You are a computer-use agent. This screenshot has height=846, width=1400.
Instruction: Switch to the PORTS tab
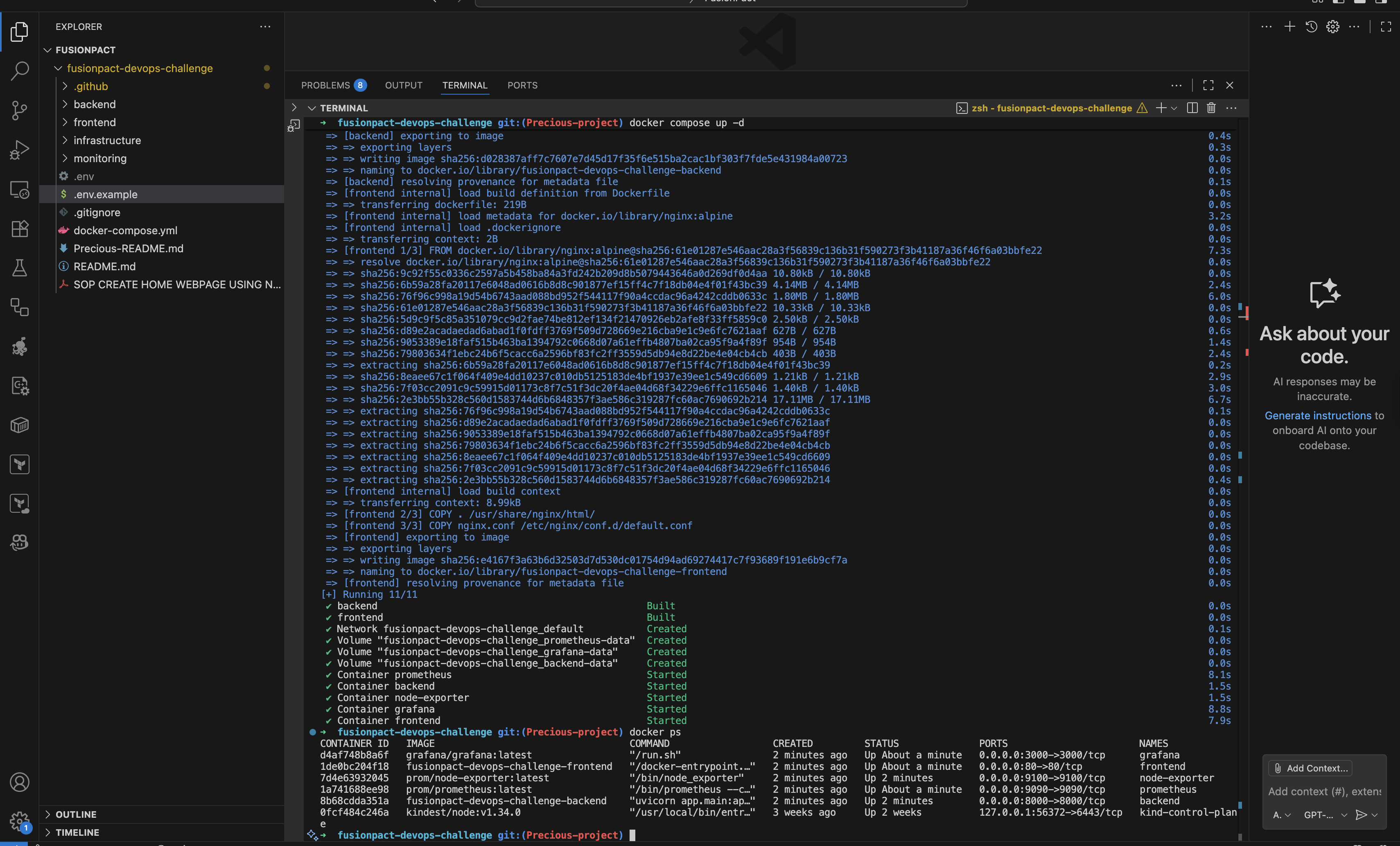click(x=522, y=85)
